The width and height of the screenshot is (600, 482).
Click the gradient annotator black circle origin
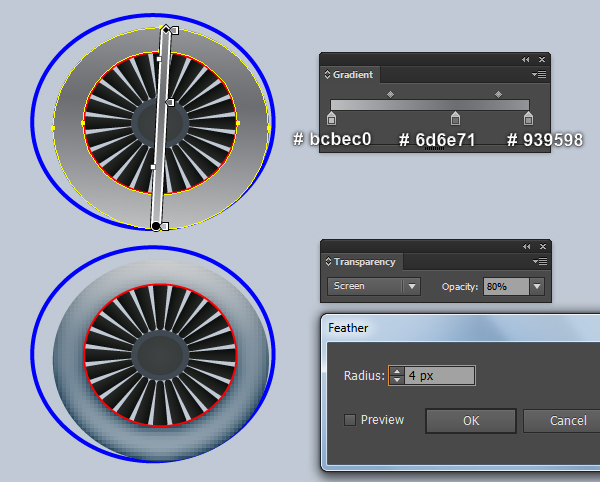point(156,226)
